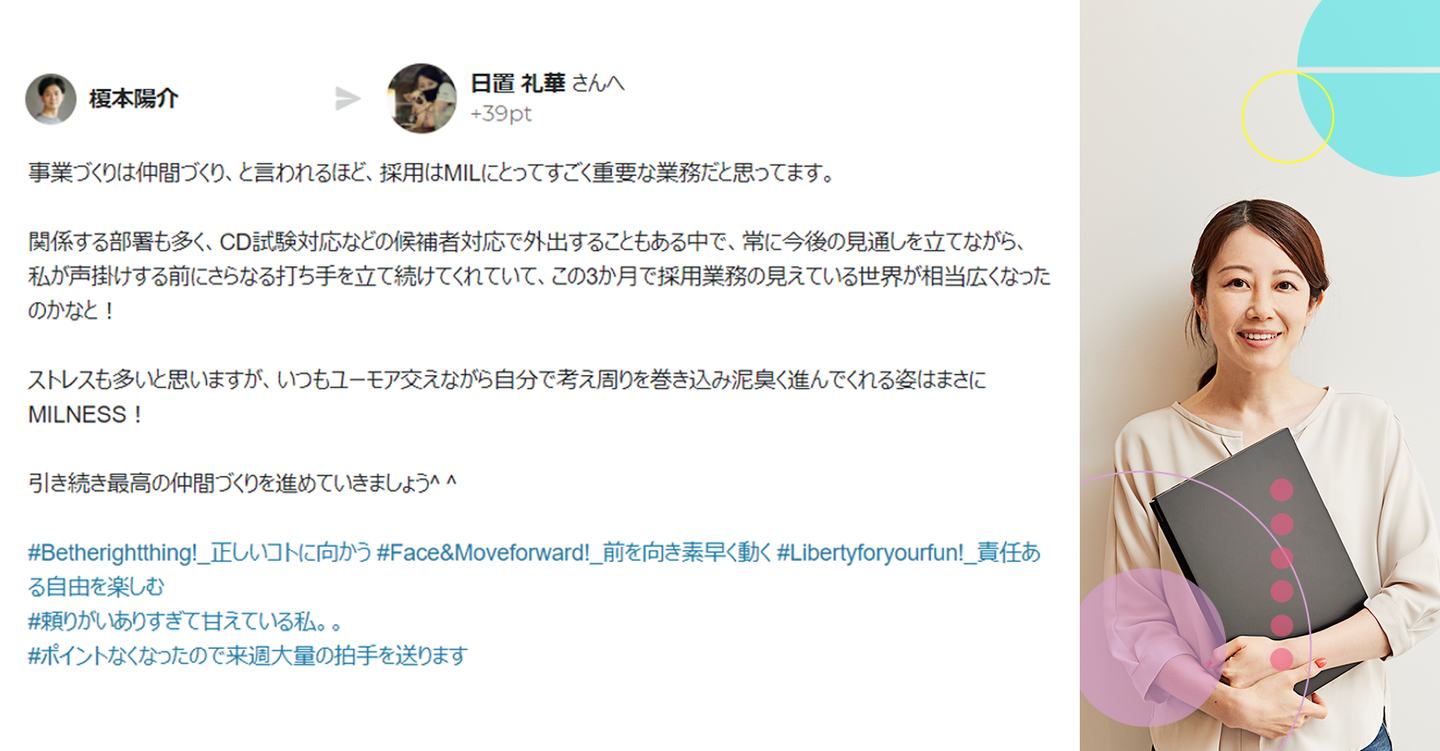Click the first message line about 事業づくり

point(431,173)
